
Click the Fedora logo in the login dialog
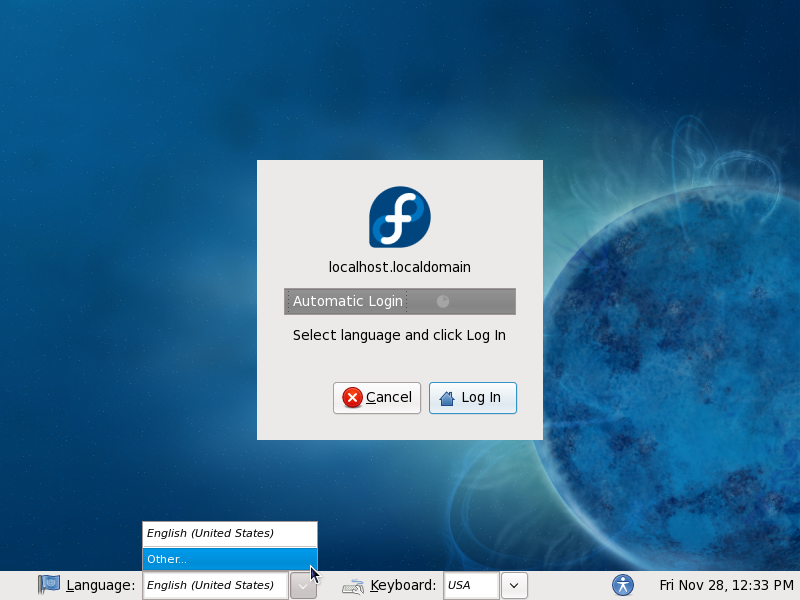coord(399,217)
